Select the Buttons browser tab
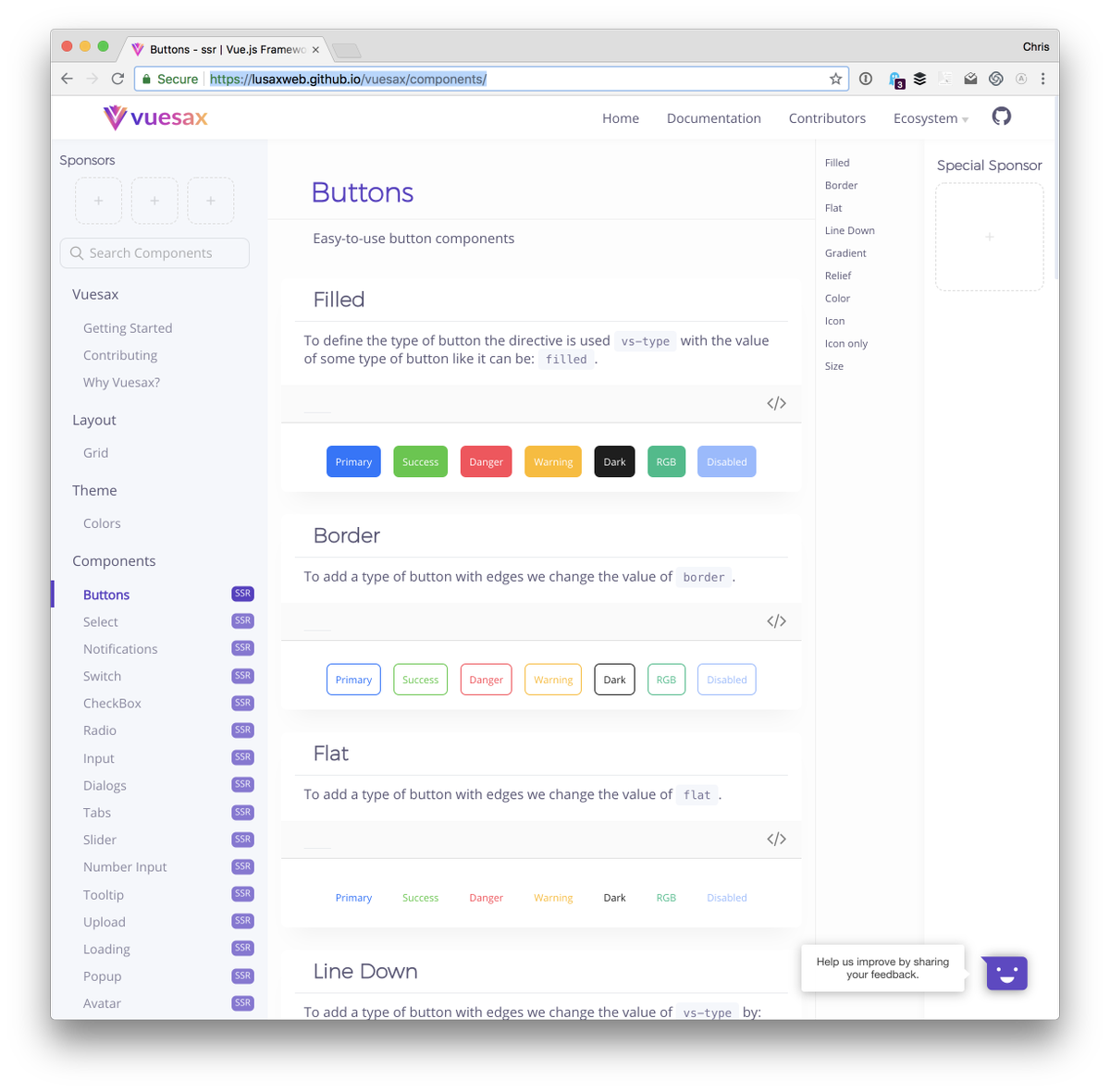 click(225, 50)
